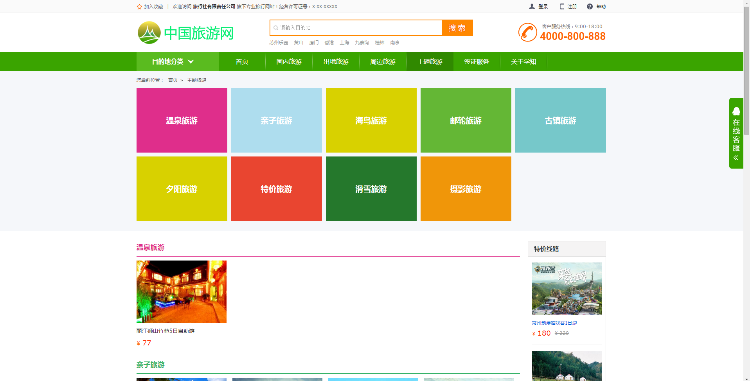Open the red 特价旅游 tile
The height and width of the screenshot is (381, 750).
click(x=276, y=189)
